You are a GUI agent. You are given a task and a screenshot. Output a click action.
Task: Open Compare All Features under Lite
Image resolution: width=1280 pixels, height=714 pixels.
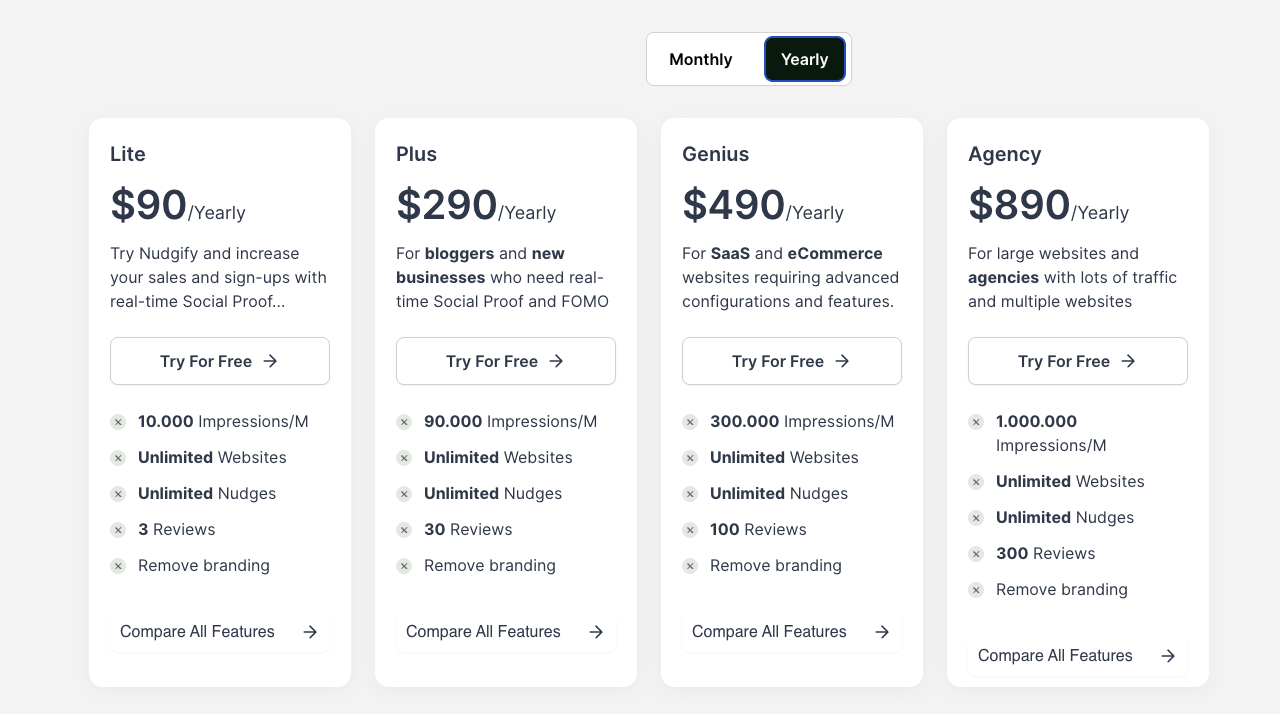[x=220, y=632]
